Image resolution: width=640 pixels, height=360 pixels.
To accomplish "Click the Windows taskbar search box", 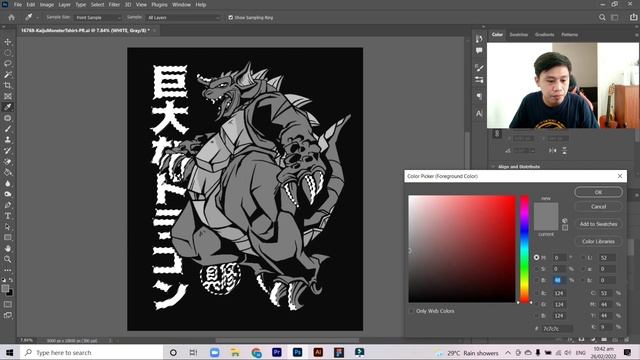I will (92, 353).
